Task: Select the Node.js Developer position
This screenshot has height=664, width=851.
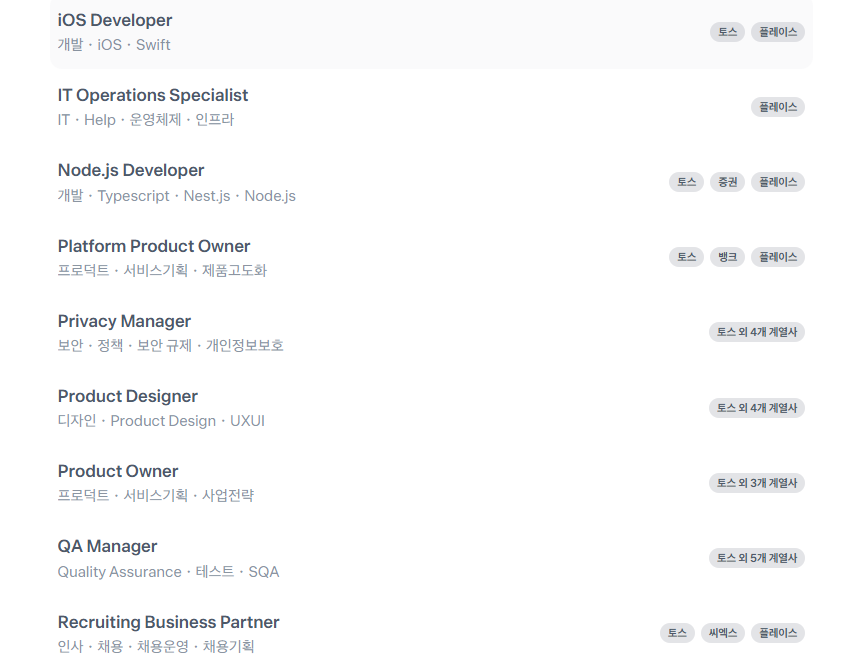Action: pyautogui.click(x=431, y=182)
